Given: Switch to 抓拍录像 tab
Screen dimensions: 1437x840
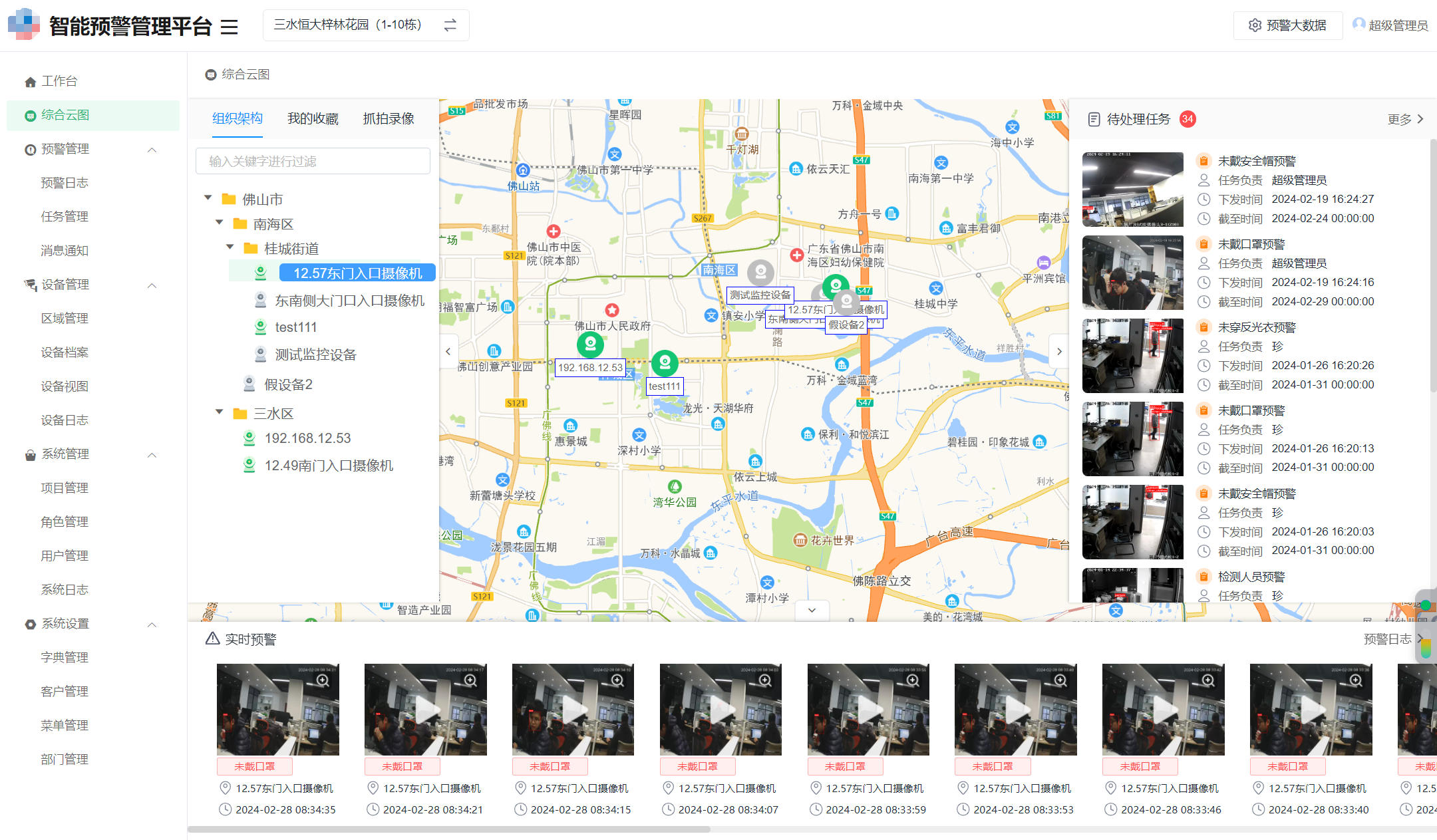Looking at the screenshot, I should point(389,118).
